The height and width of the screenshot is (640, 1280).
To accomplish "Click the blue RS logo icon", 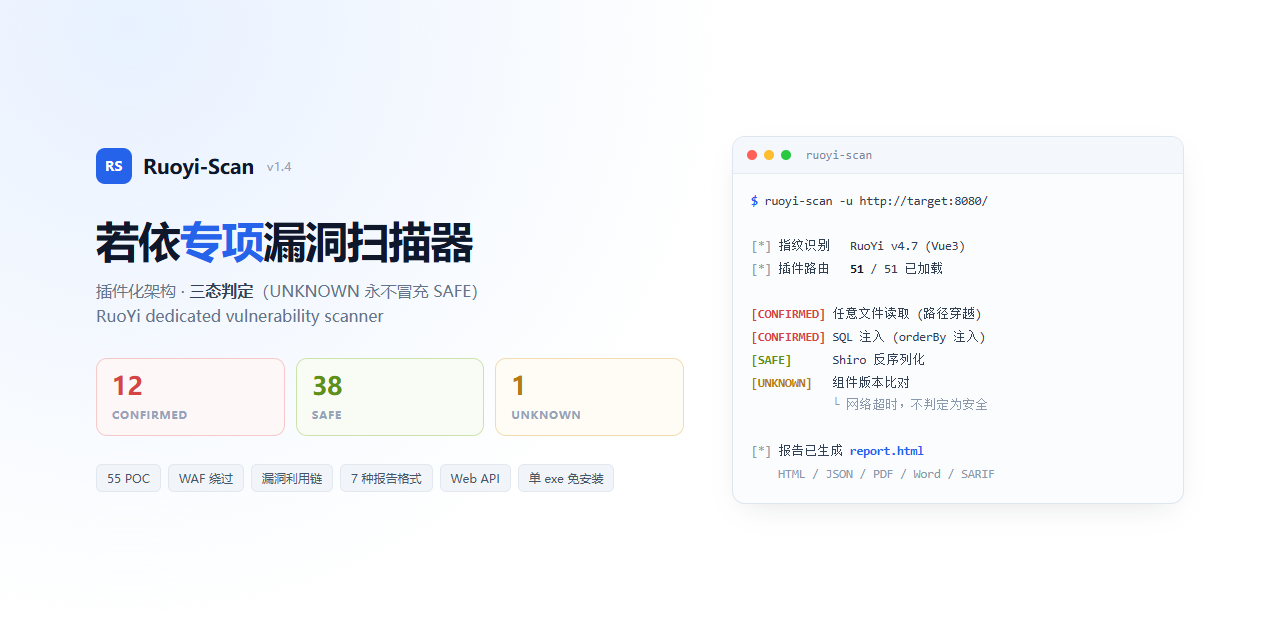I will click(x=114, y=166).
